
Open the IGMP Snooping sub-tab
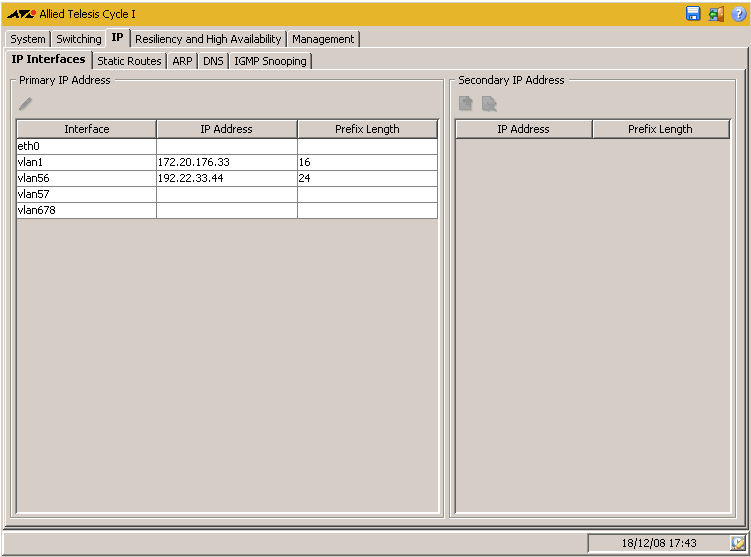click(270, 61)
